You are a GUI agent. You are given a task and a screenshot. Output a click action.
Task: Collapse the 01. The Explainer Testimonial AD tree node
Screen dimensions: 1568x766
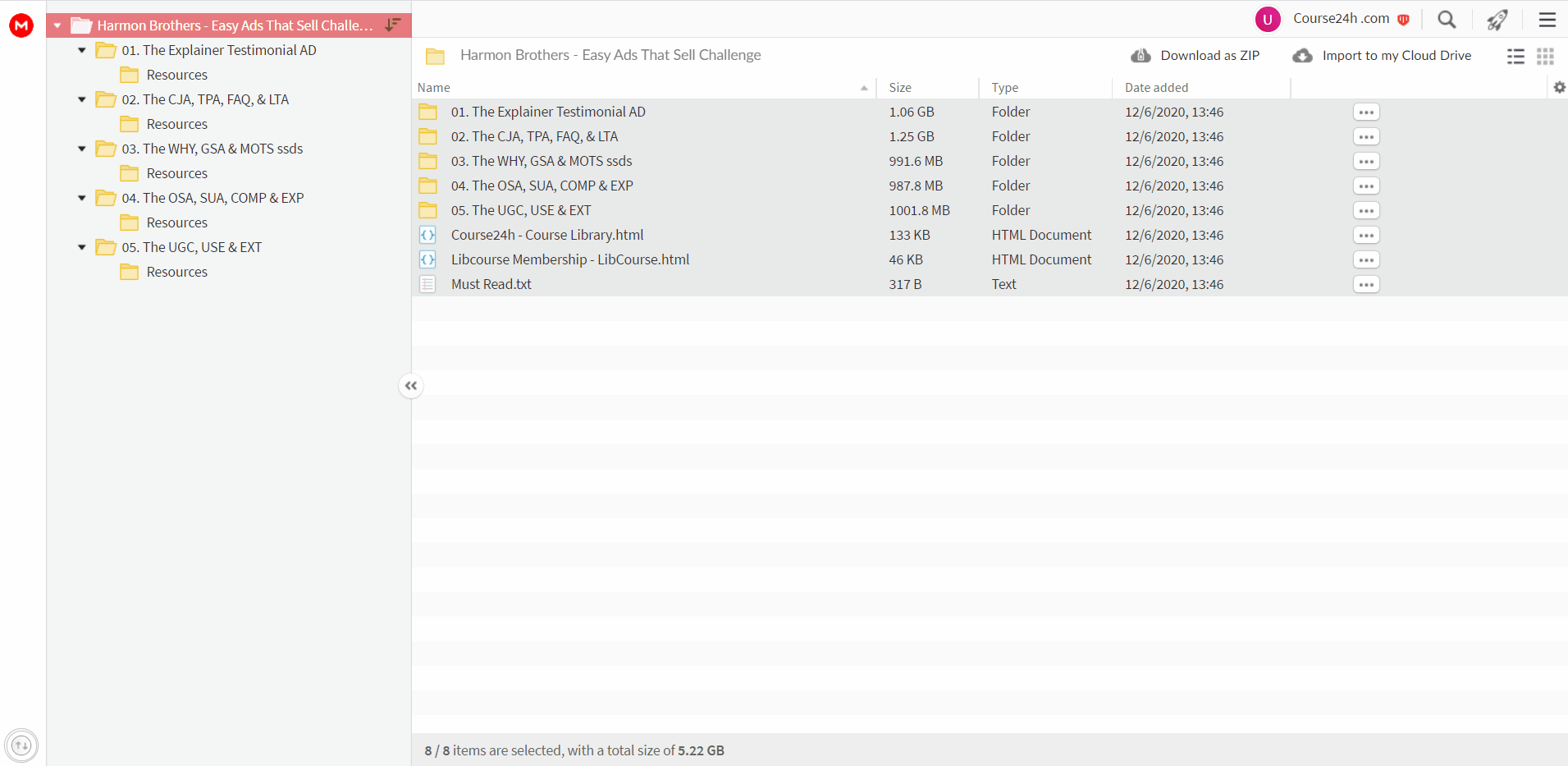[82, 50]
